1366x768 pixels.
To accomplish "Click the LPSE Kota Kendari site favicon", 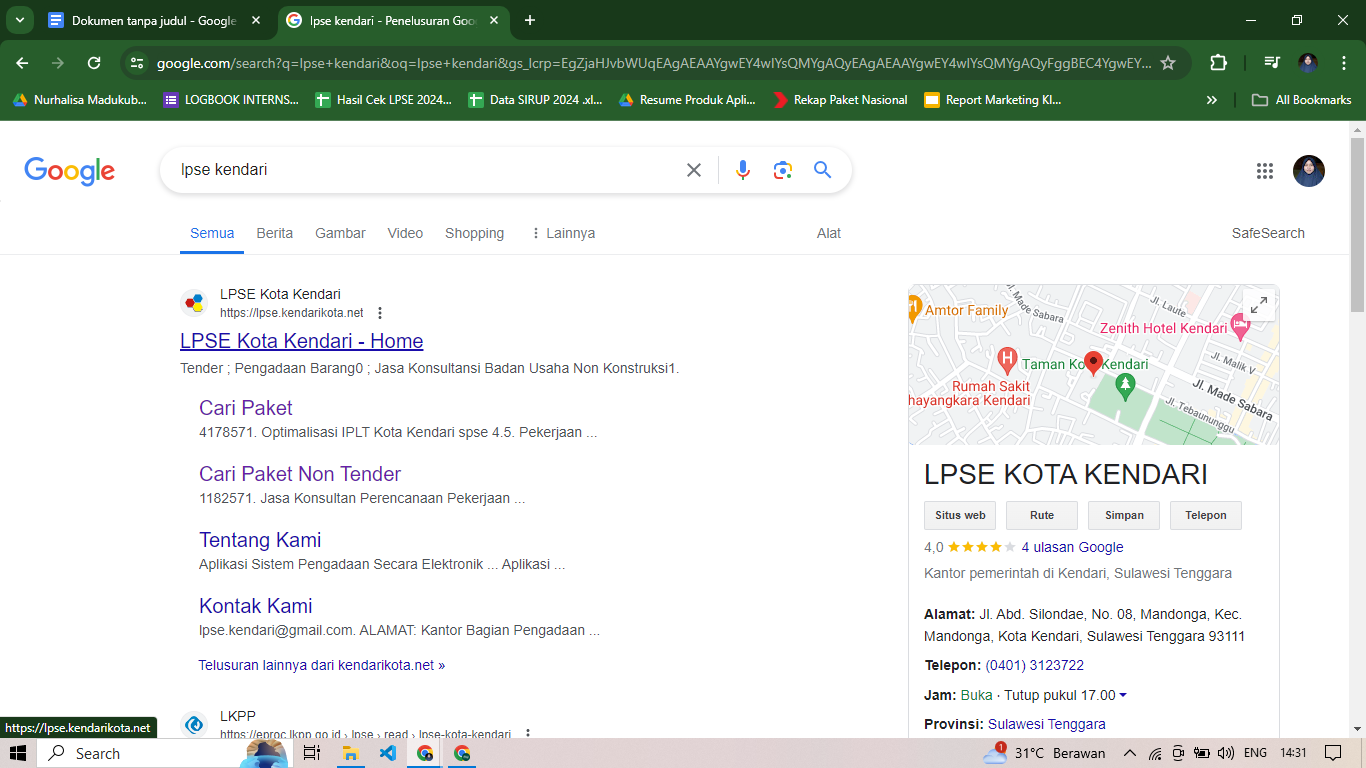I will coord(195,303).
